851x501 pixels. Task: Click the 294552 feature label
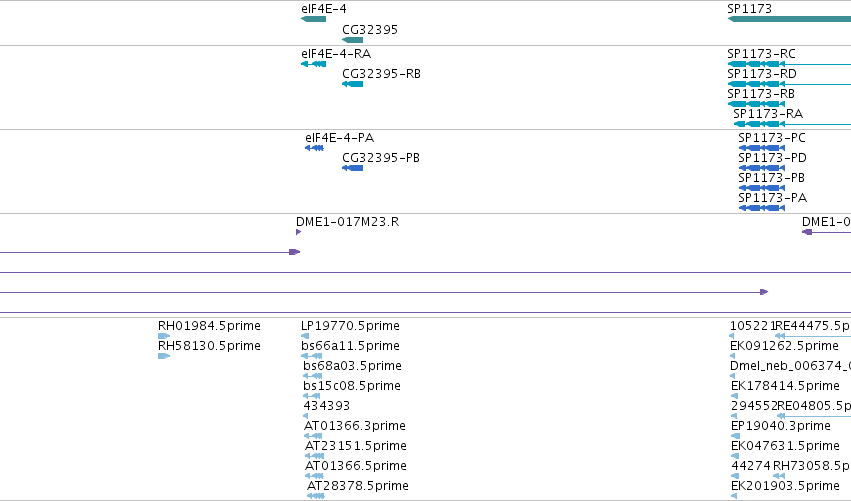click(x=754, y=406)
